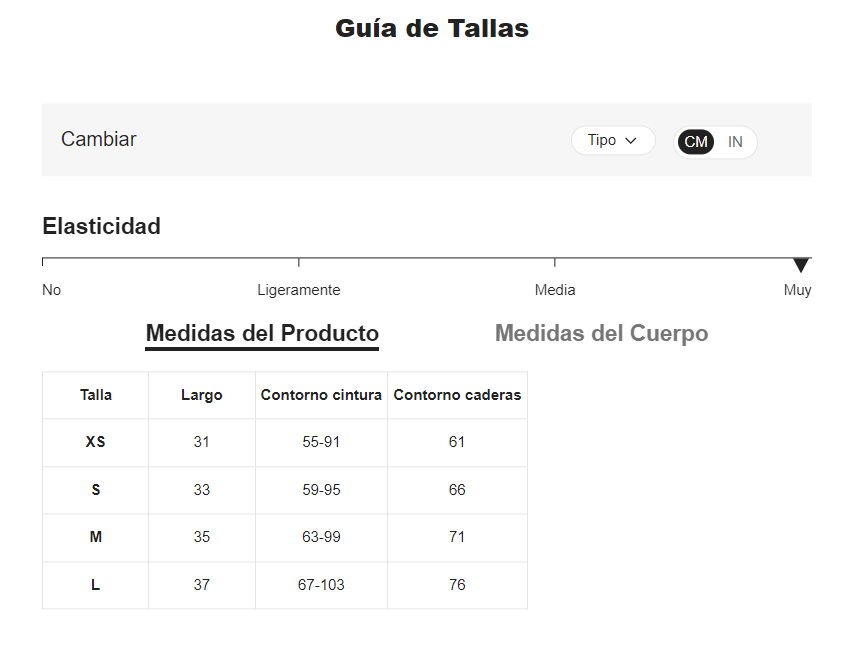Click the elasticity triangle marker
This screenshot has width=867, height=647.
(801, 265)
